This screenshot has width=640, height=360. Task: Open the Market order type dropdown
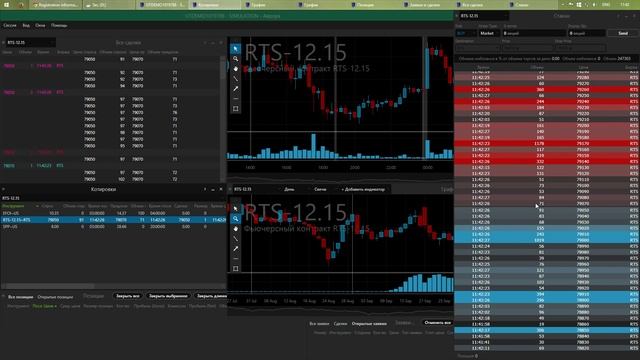tap(489, 33)
